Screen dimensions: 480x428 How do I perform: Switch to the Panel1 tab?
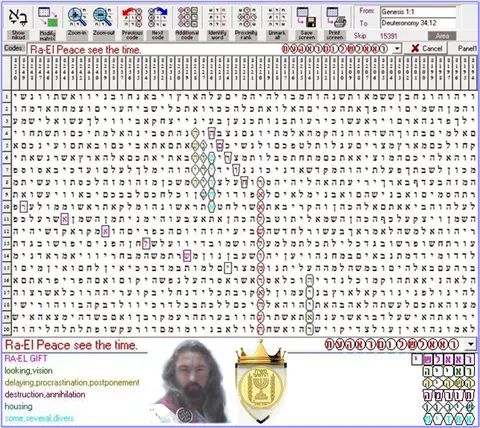pyautogui.click(x=467, y=49)
